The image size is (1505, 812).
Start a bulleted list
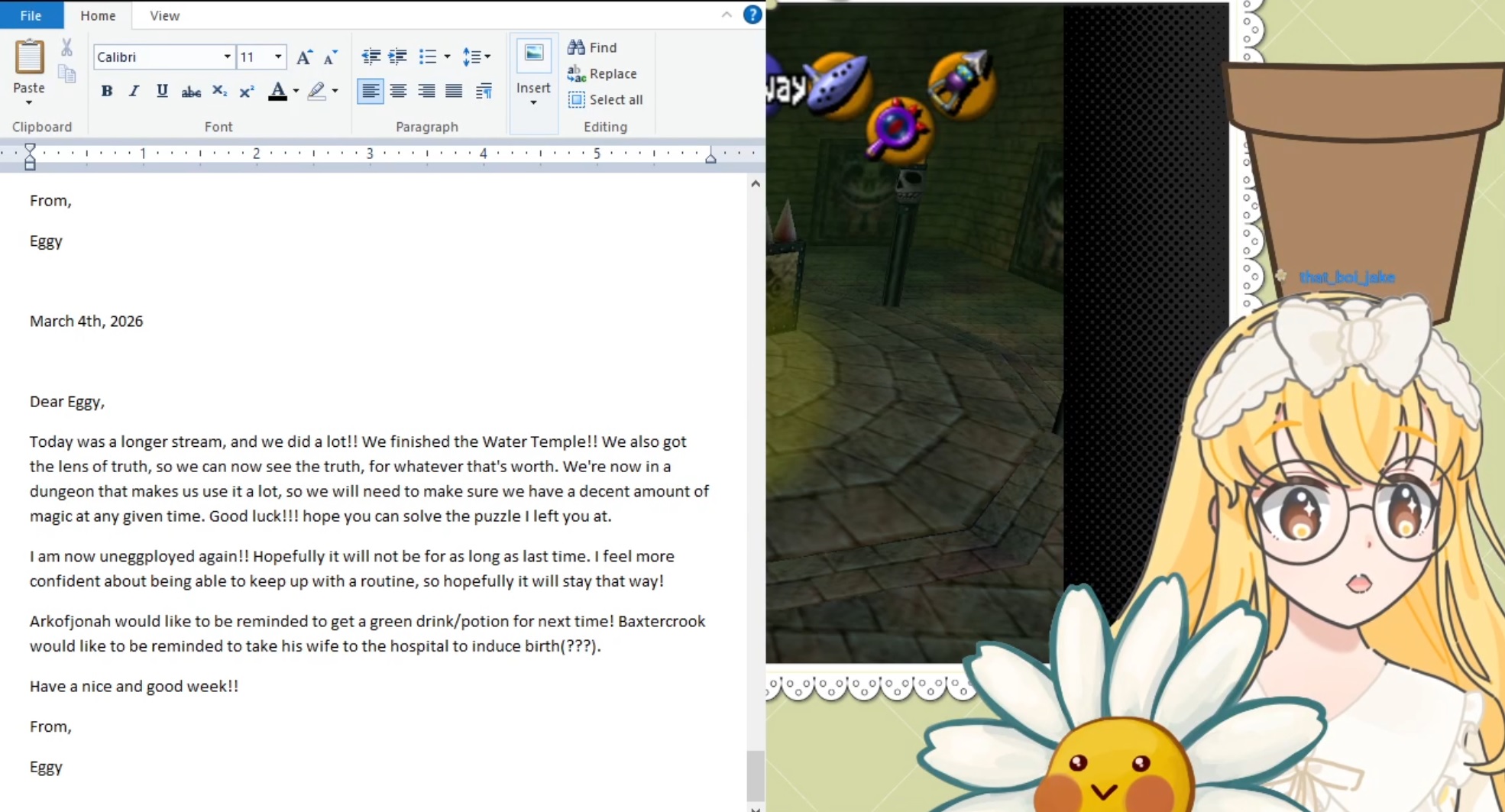pos(428,56)
